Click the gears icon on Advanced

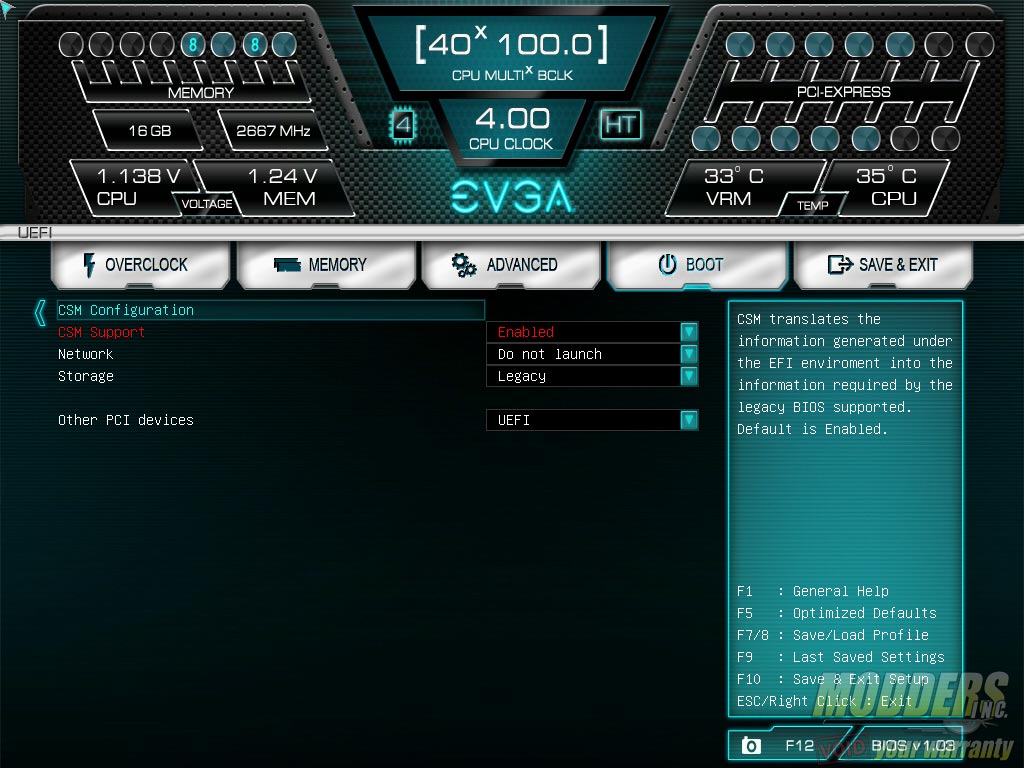pos(464,265)
